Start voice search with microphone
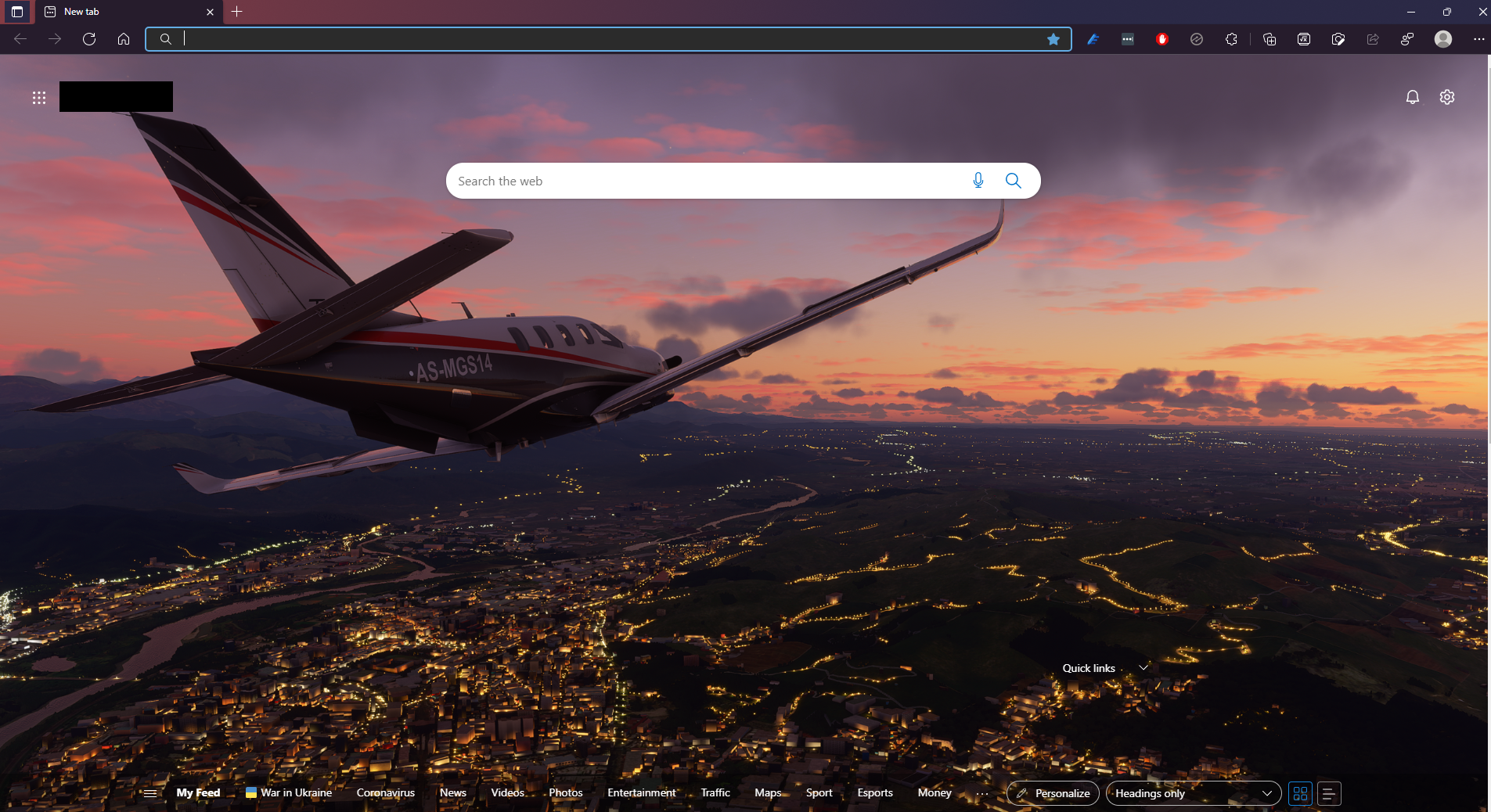This screenshot has height=812, width=1491. (978, 181)
